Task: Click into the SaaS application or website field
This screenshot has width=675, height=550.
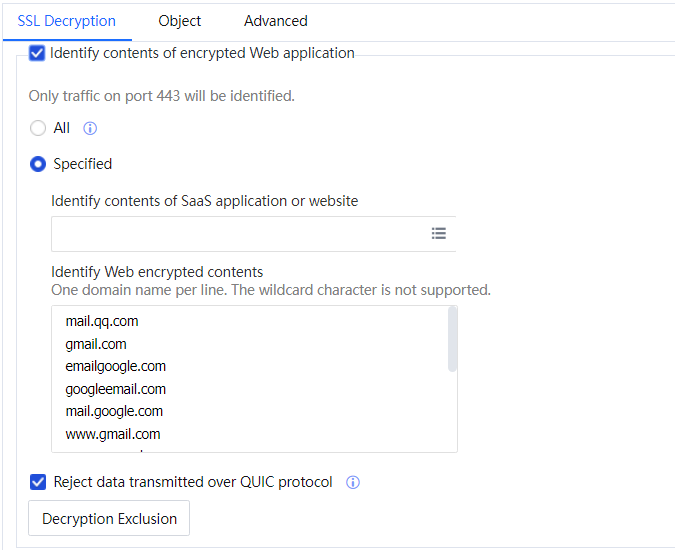Action: pos(238,233)
